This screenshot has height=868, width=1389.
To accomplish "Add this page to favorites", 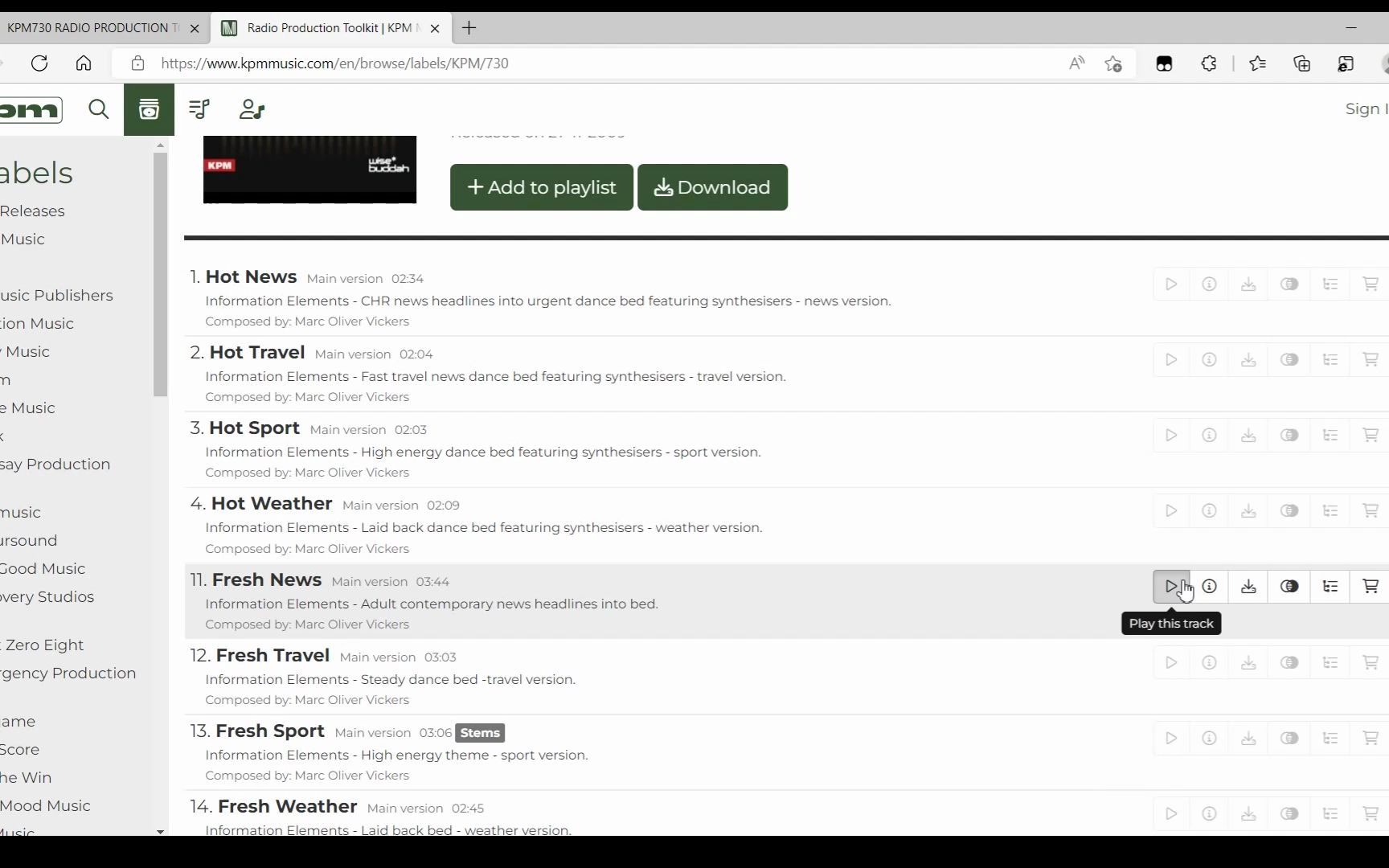I will 1113,63.
